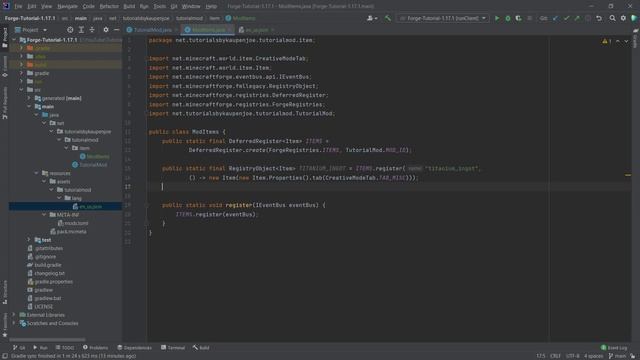
Task: Open the TODO tool window
Action: (65, 348)
